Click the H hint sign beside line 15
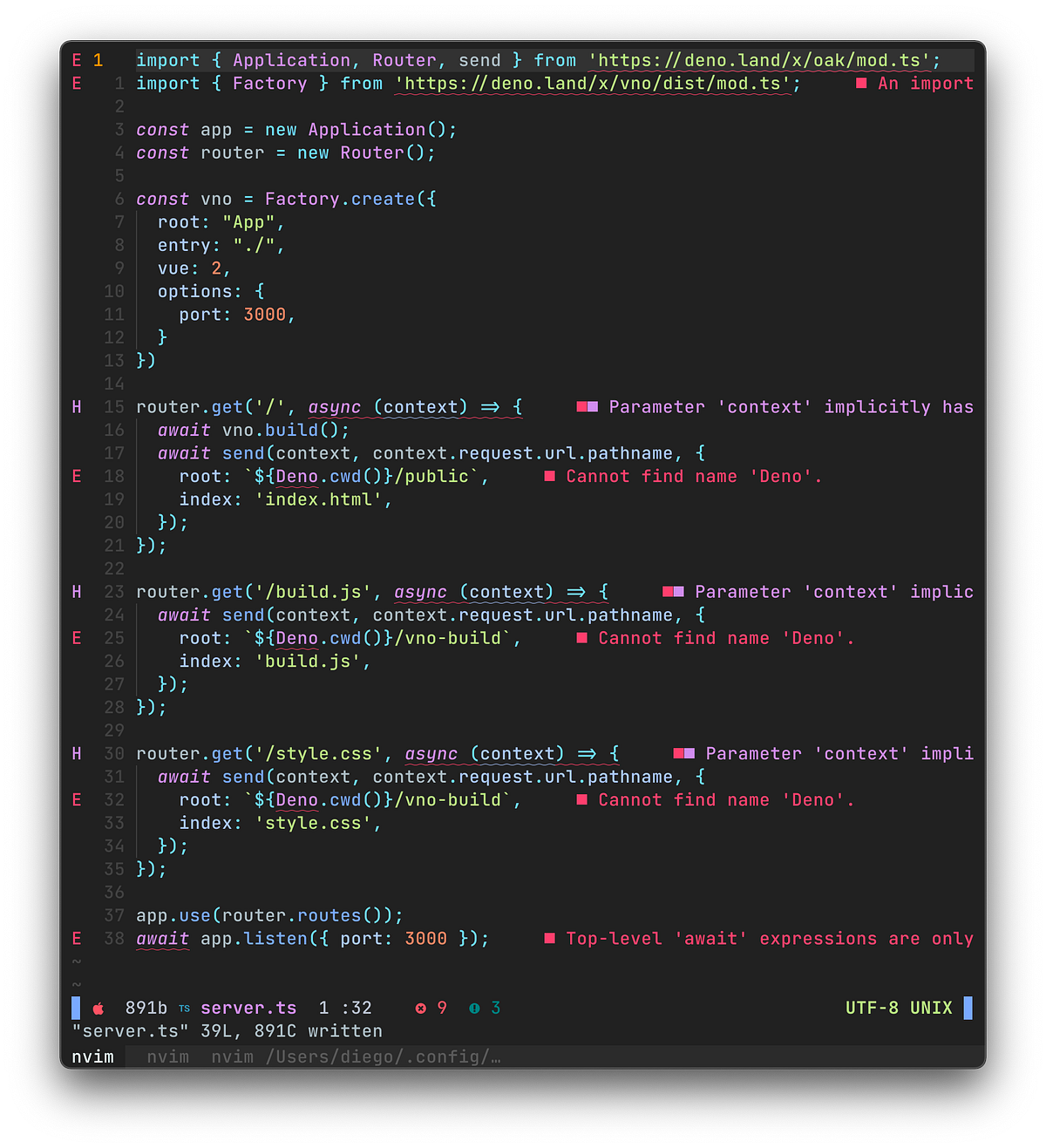Image resolution: width=1046 pixels, height=1148 pixels. click(x=76, y=406)
